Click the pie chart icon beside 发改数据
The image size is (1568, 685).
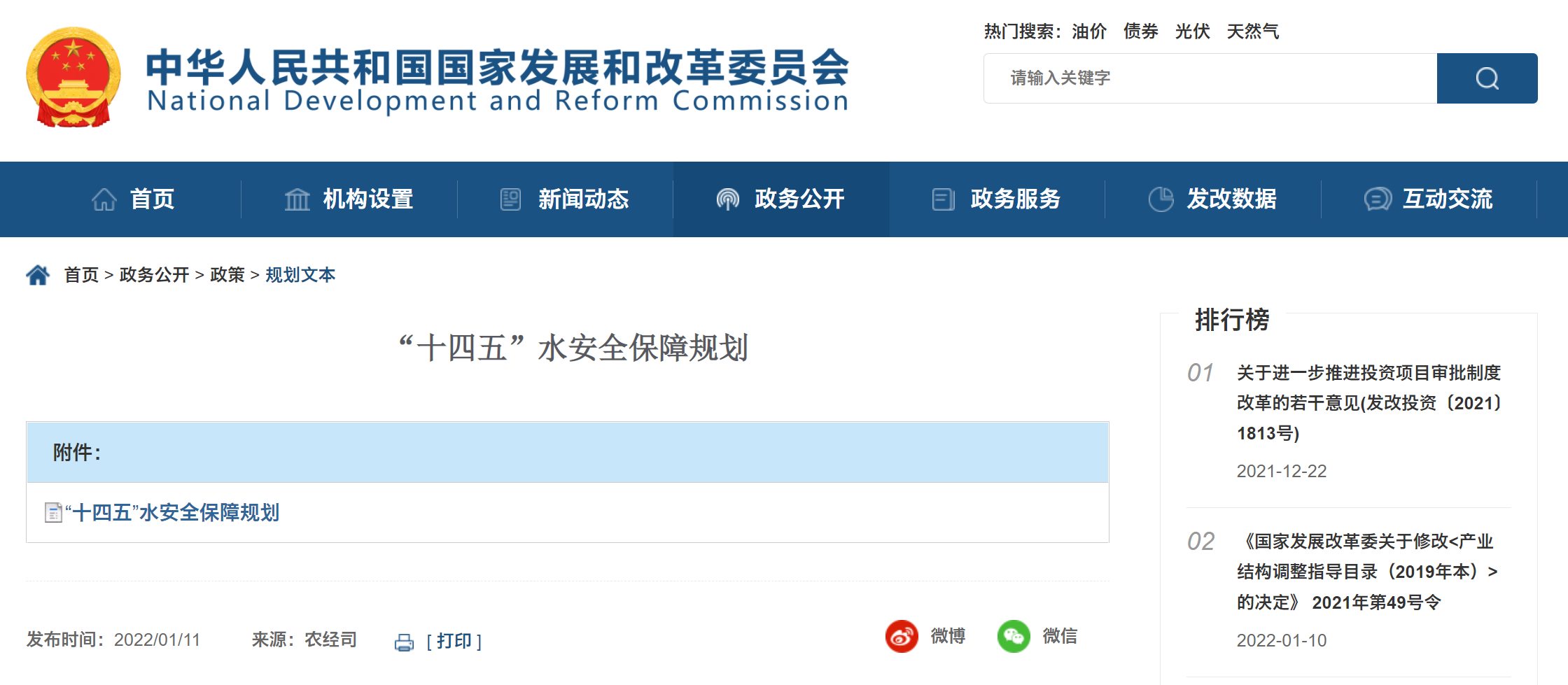[x=1161, y=199]
